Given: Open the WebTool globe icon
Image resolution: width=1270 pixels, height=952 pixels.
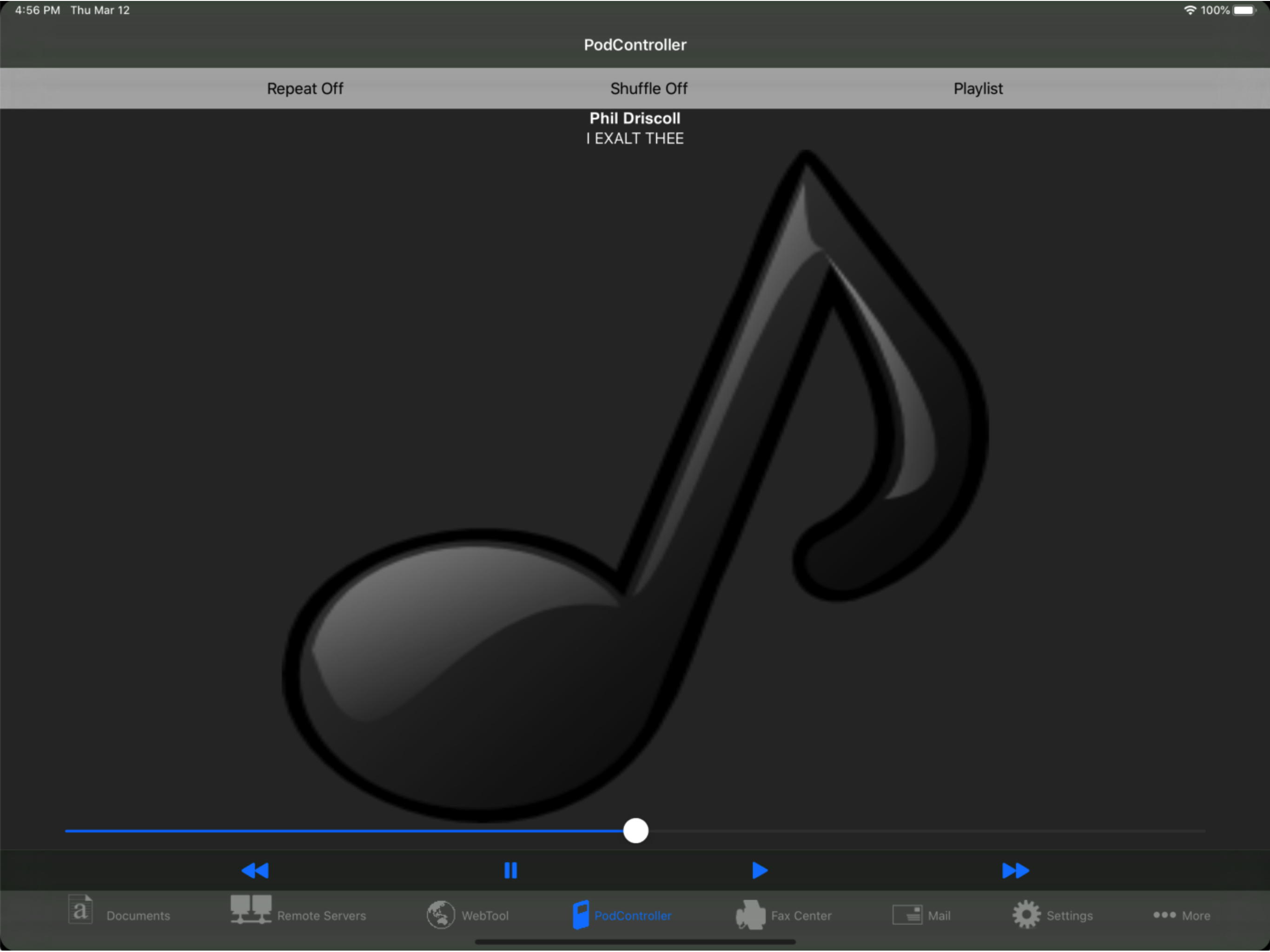Looking at the screenshot, I should point(440,915).
